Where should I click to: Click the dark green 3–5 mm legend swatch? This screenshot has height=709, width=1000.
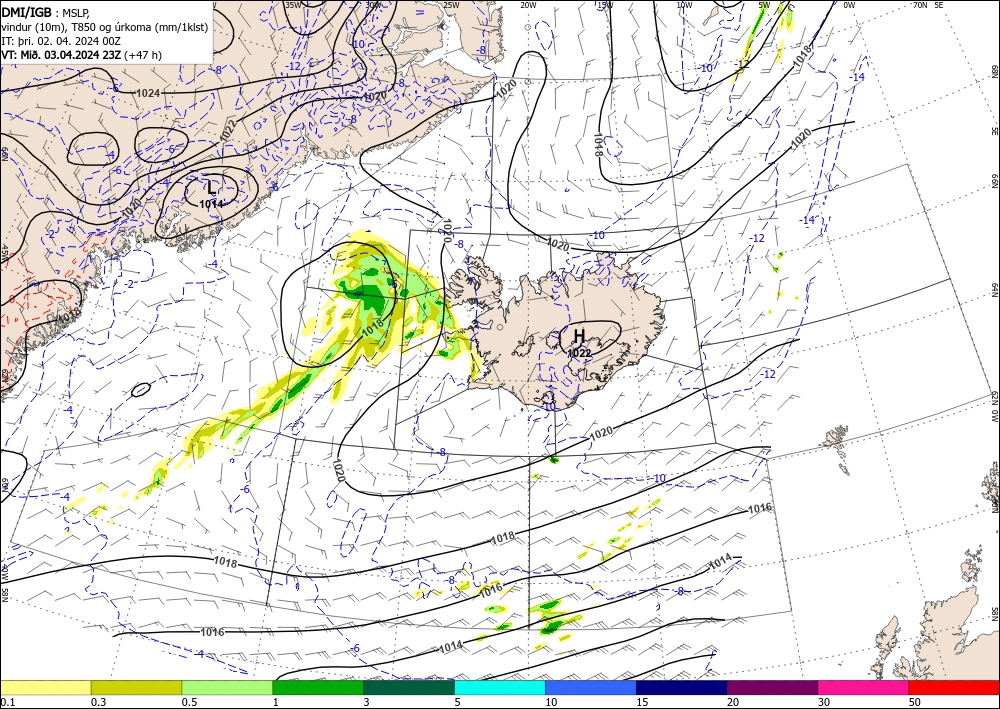tap(409, 687)
